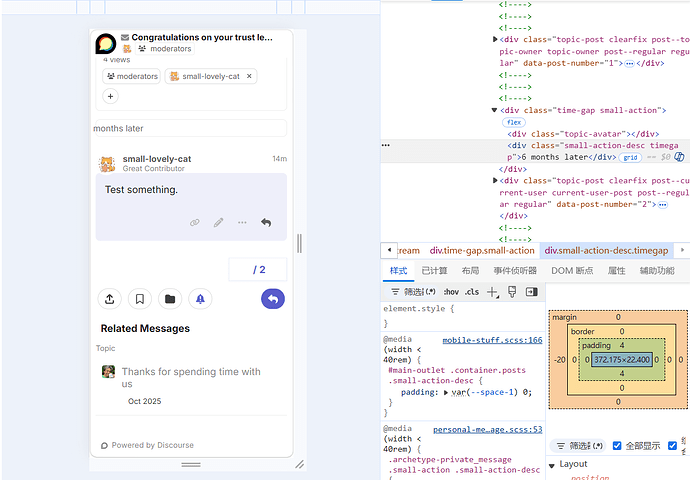The width and height of the screenshot is (690, 480).
Task: Expand topic-post div with data-post-number 2
Action: (495, 180)
